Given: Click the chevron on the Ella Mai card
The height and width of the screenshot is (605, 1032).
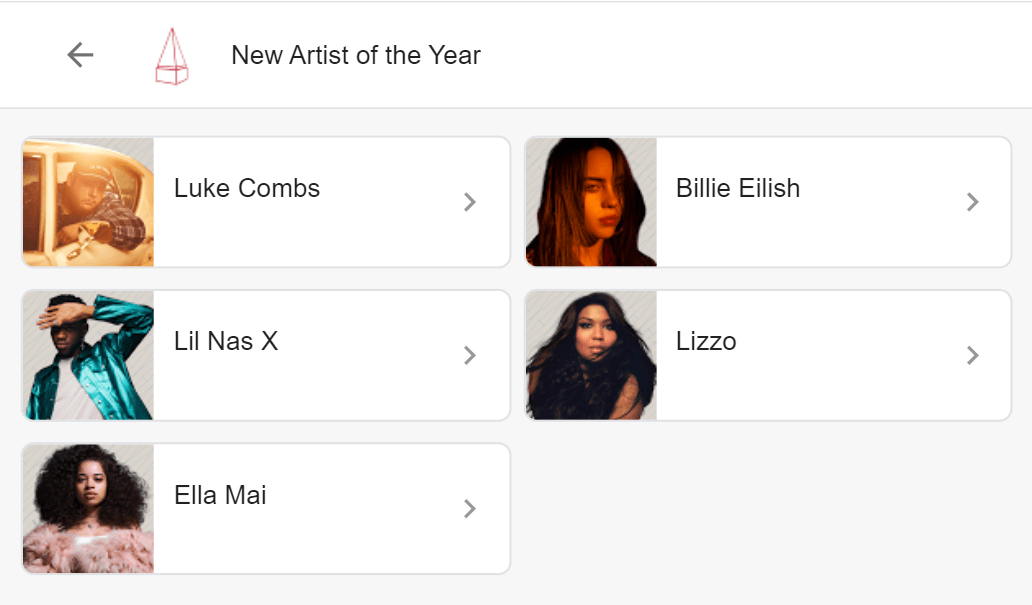Looking at the screenshot, I should pos(470,509).
